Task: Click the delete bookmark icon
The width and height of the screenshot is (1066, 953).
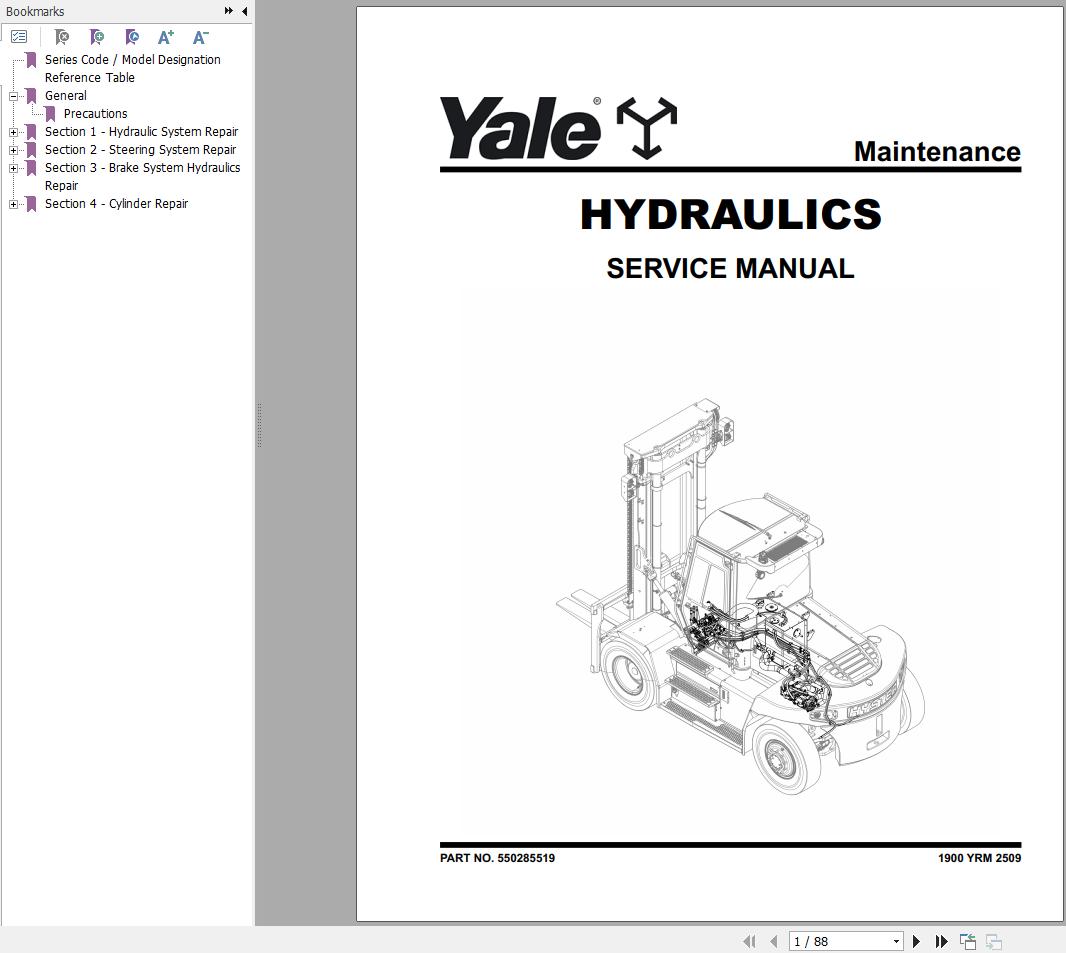Action: pyautogui.click(x=62, y=37)
